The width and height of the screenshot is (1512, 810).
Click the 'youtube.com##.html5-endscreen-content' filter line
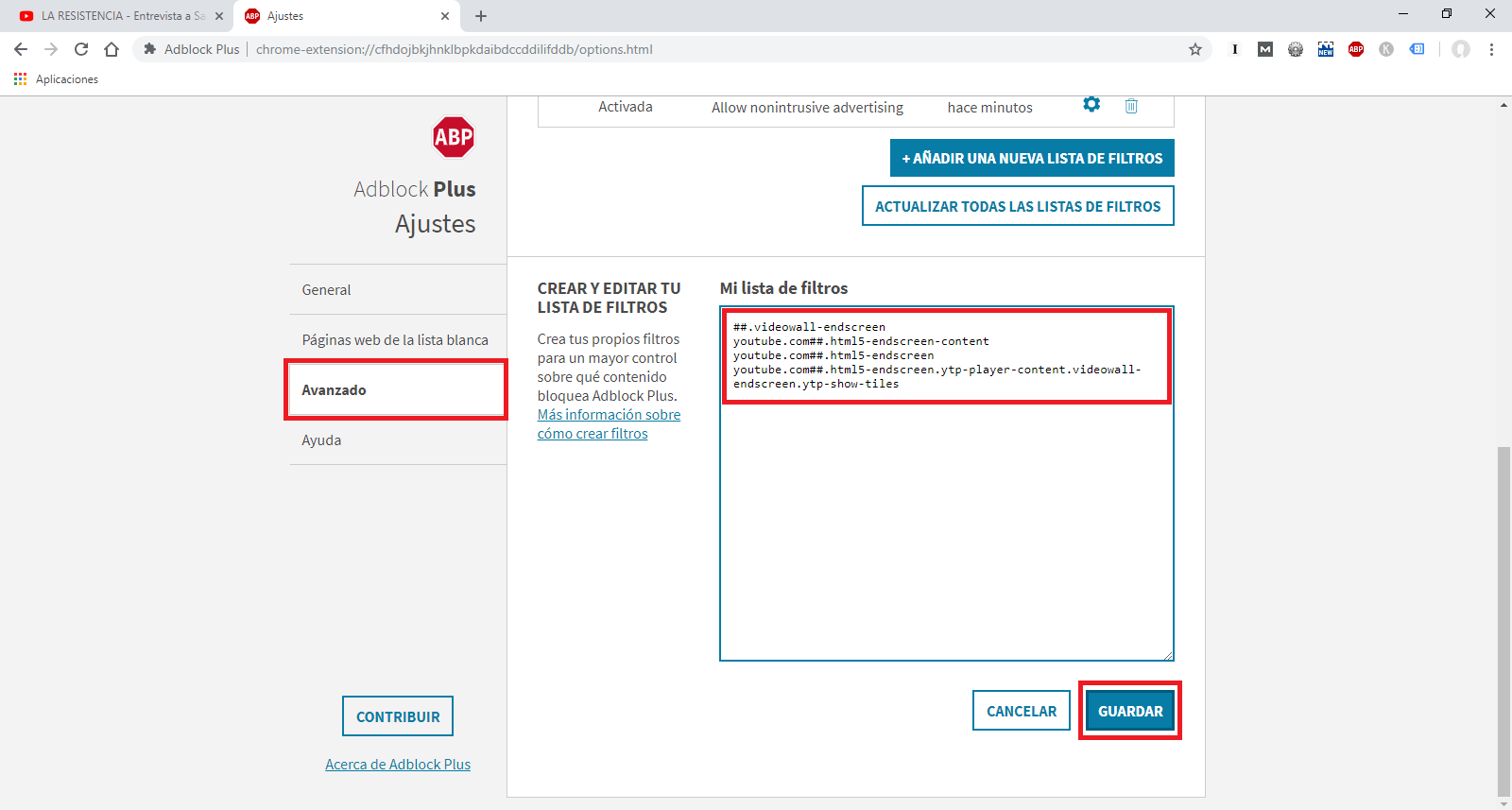coord(861,341)
